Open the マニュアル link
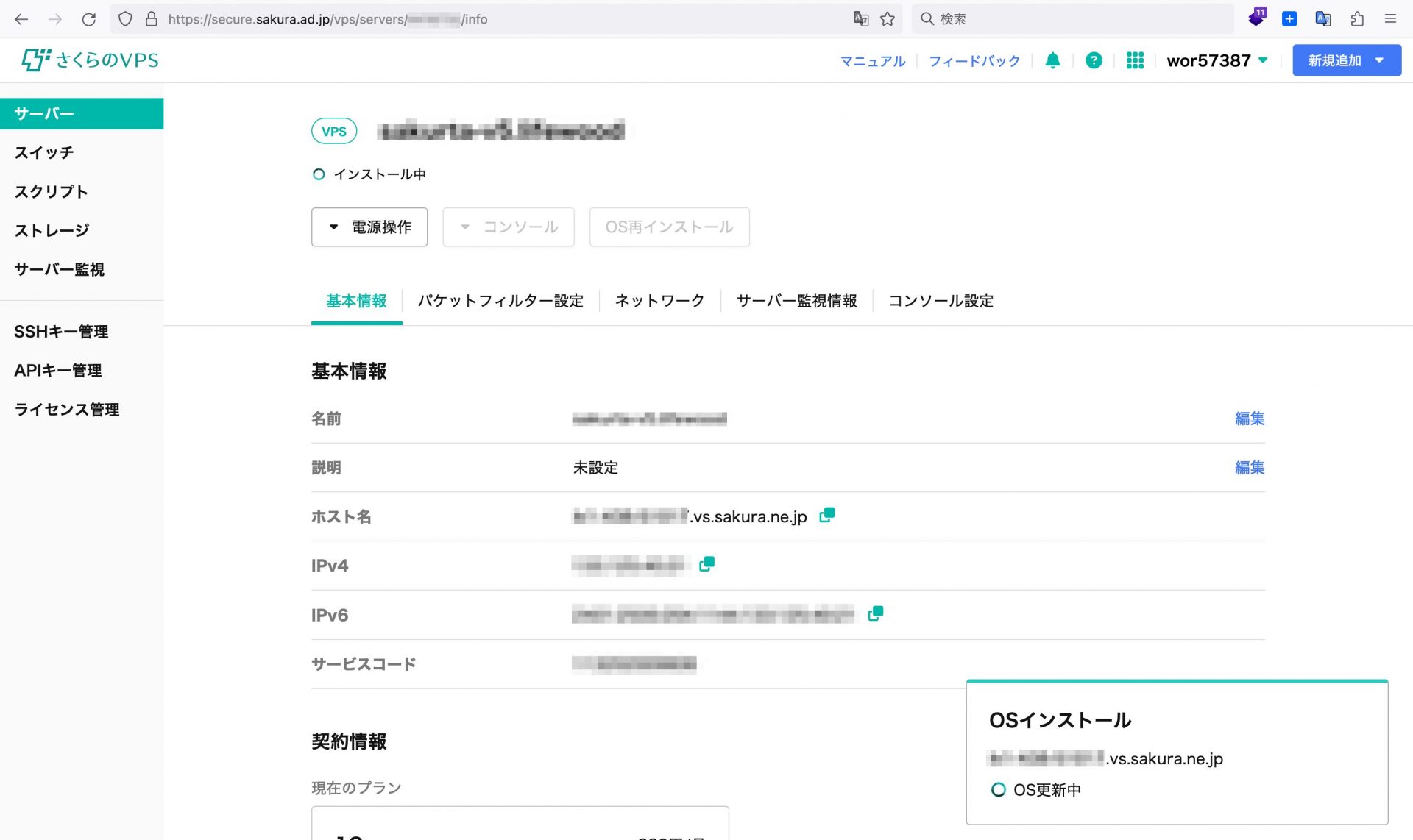This screenshot has height=840, width=1413. [x=873, y=61]
